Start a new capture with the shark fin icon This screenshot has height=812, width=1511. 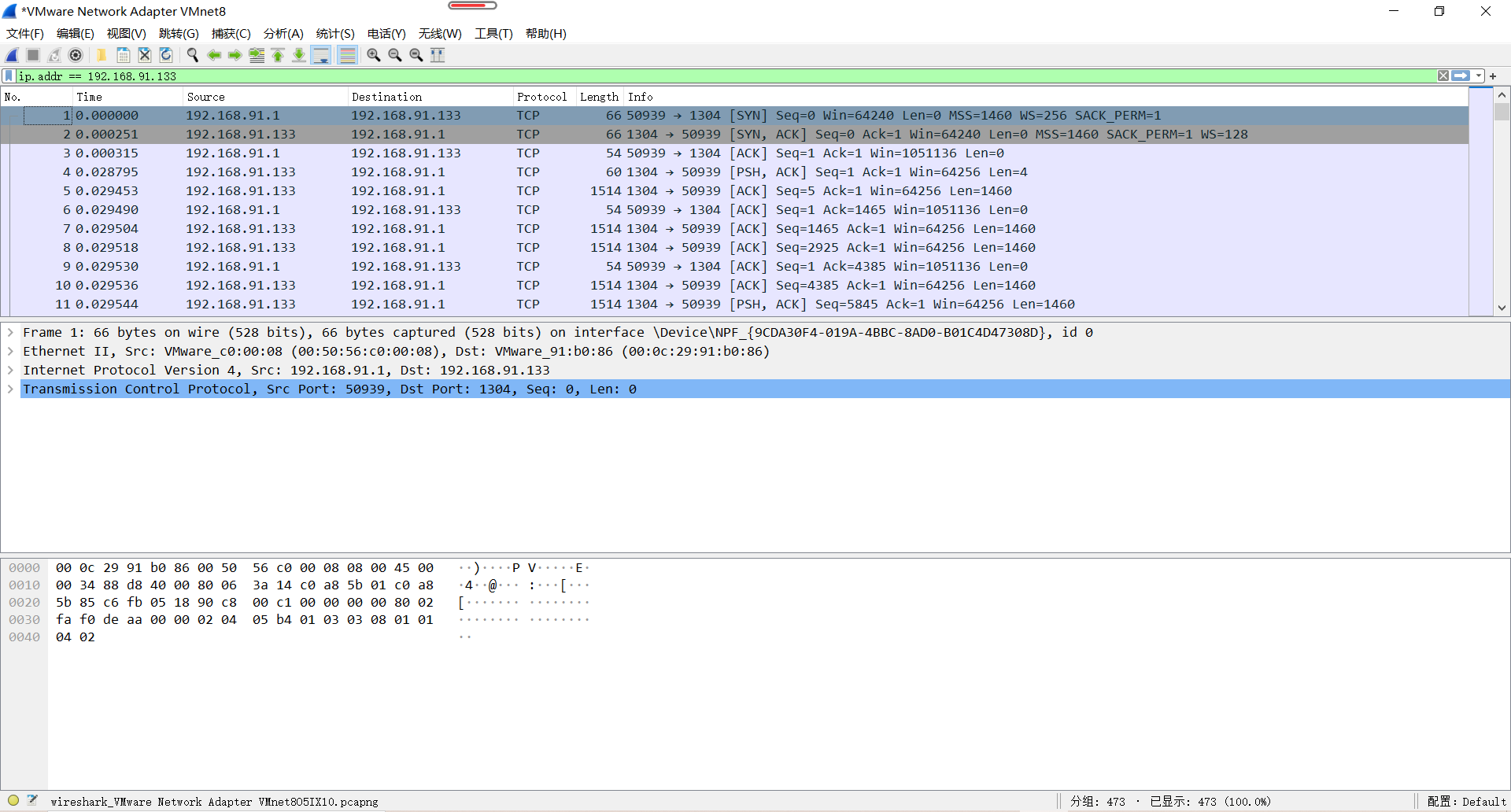point(12,55)
